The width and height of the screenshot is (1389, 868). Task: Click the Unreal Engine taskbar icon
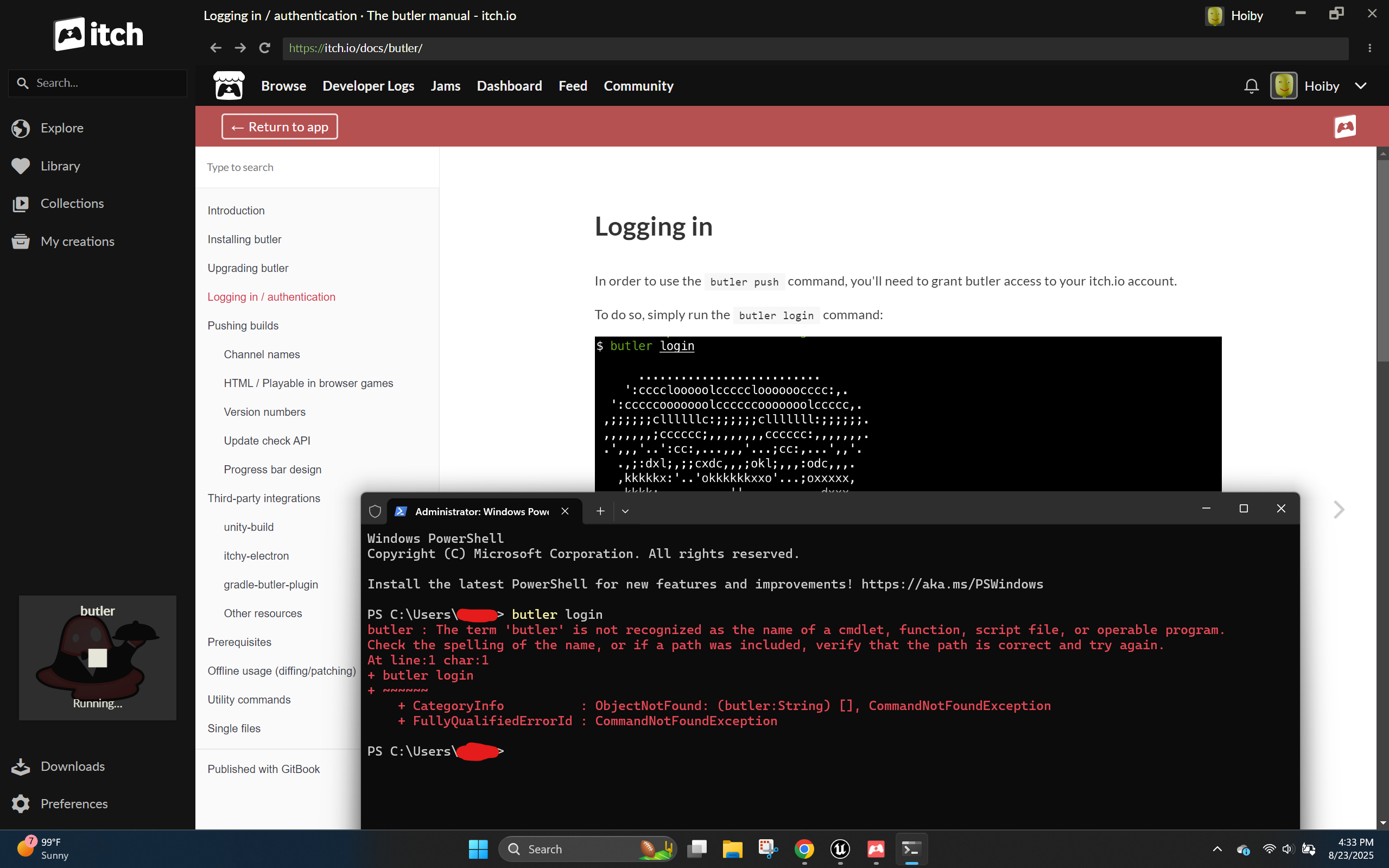tap(840, 849)
